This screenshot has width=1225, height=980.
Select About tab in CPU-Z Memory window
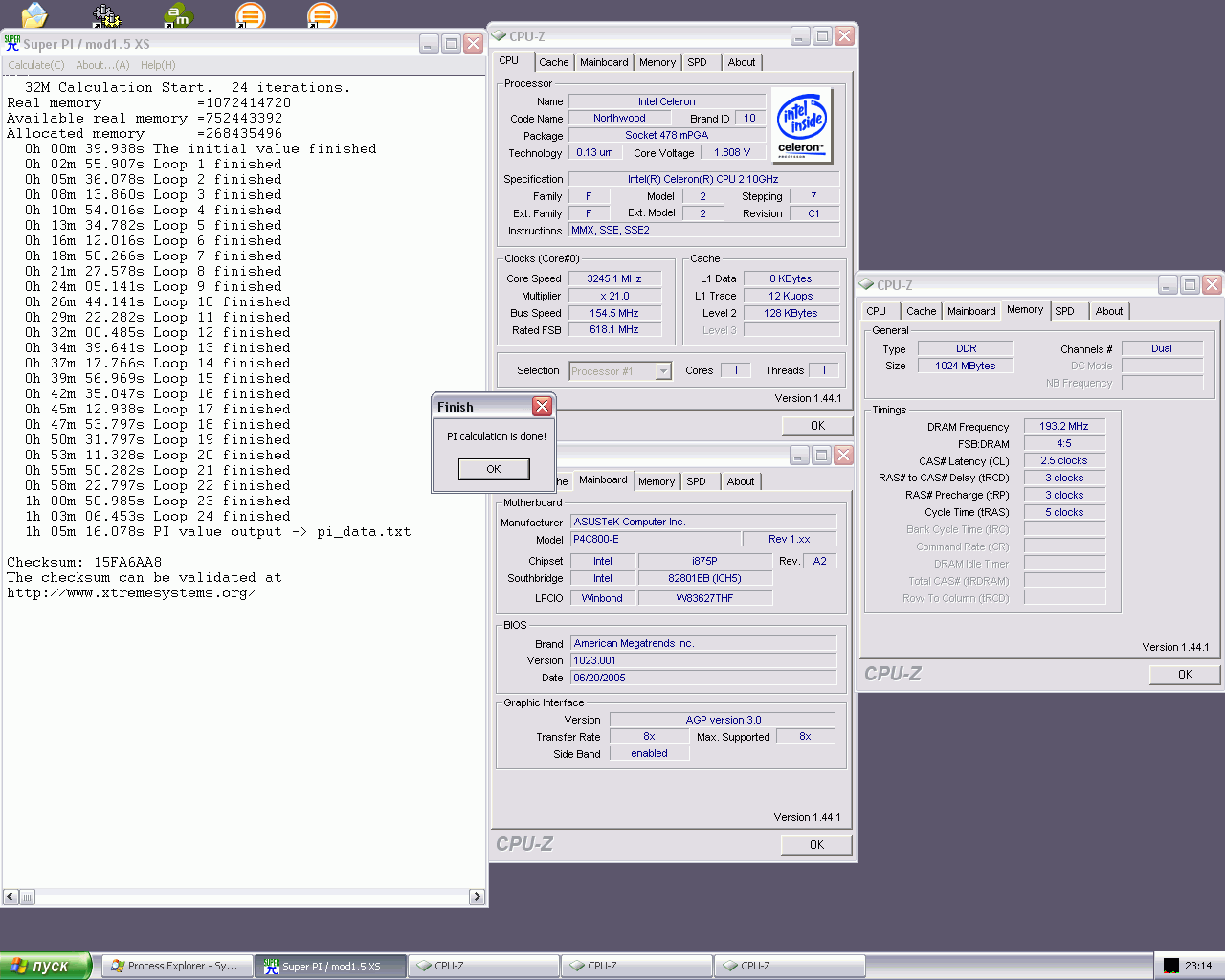pos(1109,311)
